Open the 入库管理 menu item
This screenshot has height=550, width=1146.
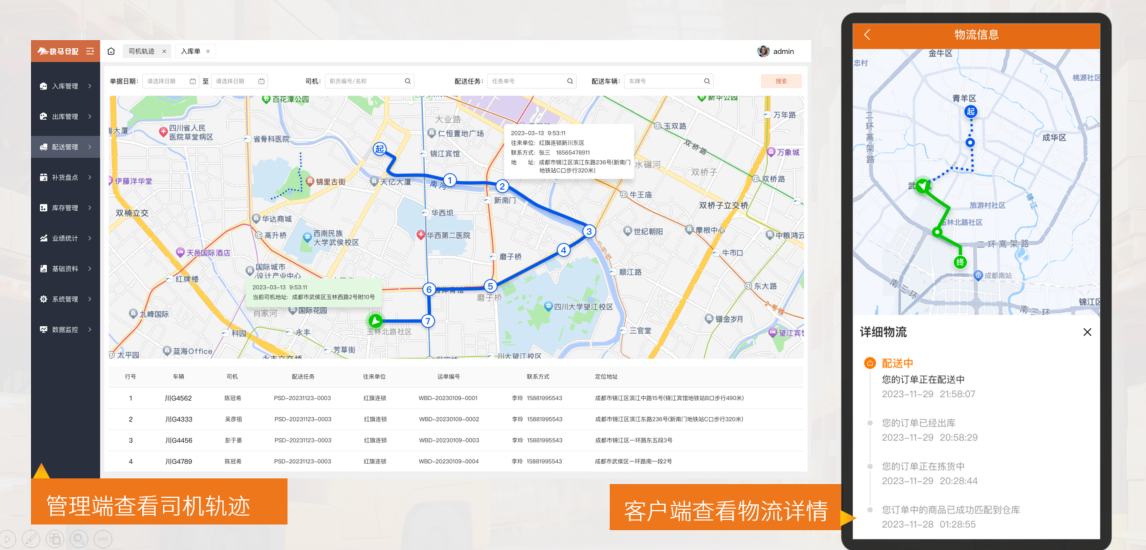pos(65,86)
